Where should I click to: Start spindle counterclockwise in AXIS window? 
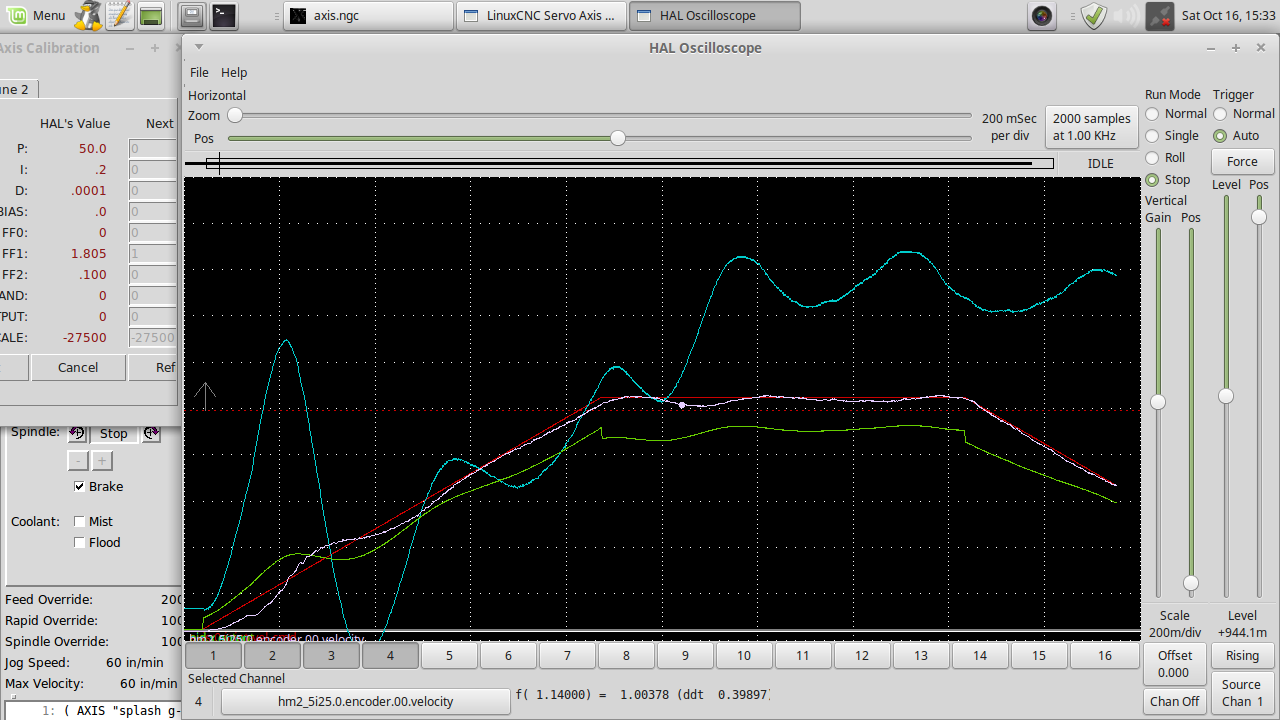click(77, 433)
